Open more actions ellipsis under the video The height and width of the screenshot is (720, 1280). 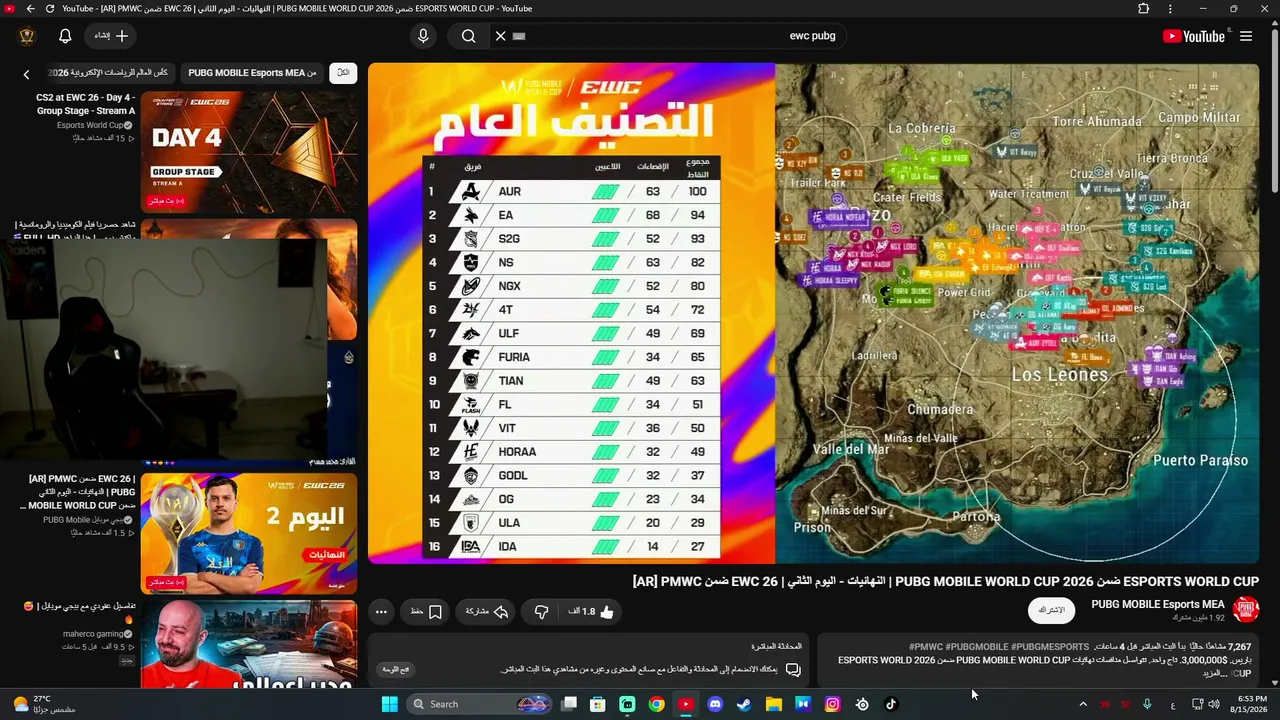point(381,612)
